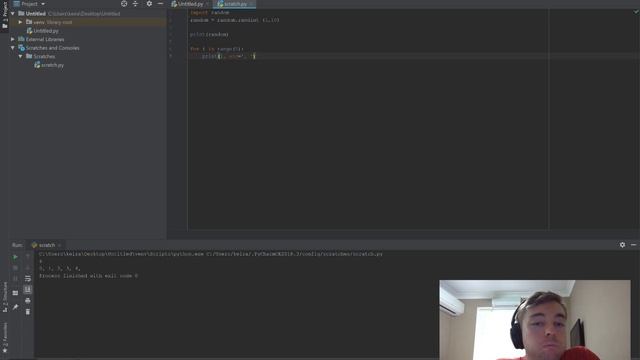Clear console with trash icon
Image resolution: width=640 pixels, height=360 pixels.
click(28, 312)
